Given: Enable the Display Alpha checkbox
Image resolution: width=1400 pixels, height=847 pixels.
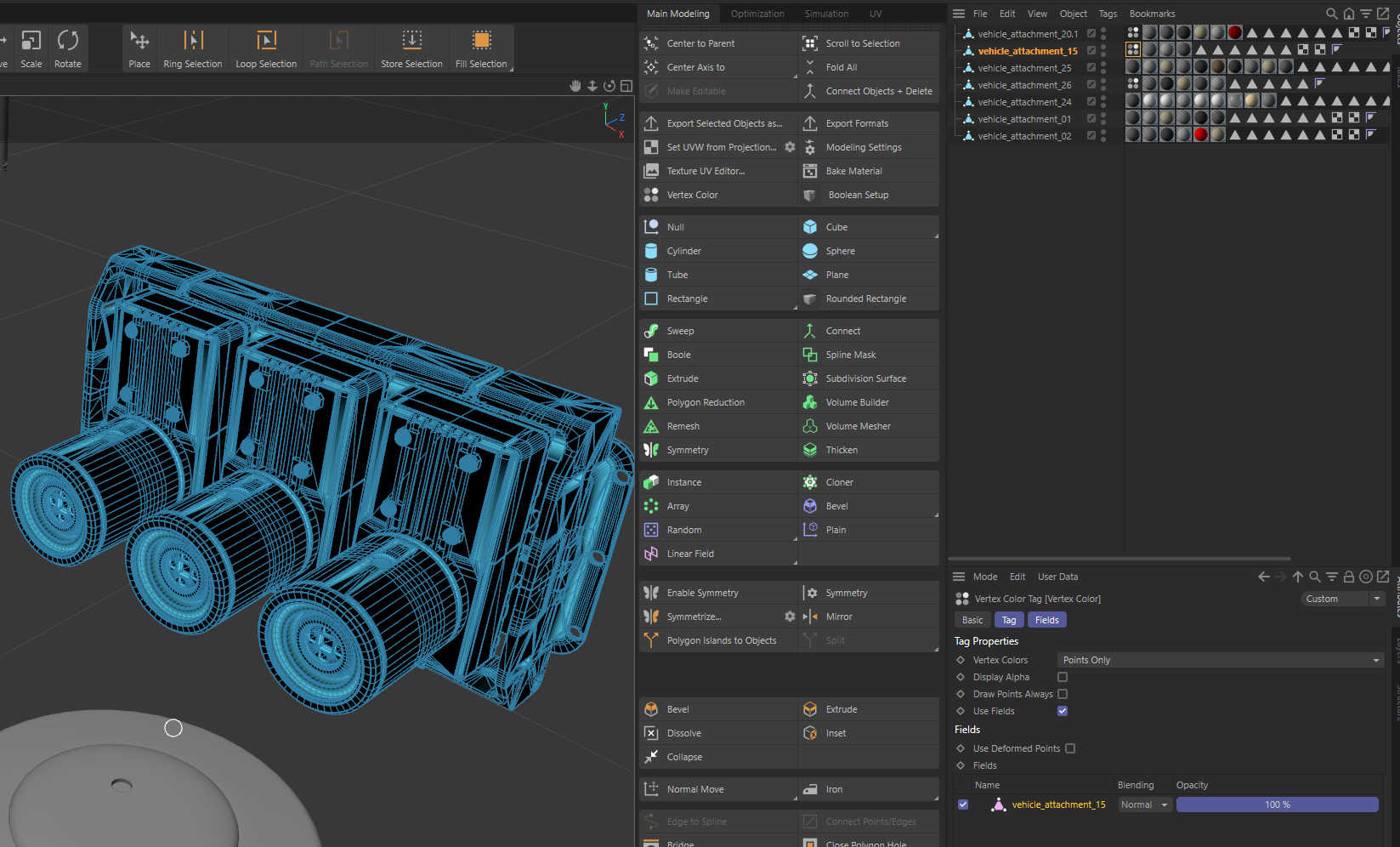Looking at the screenshot, I should pyautogui.click(x=1063, y=677).
